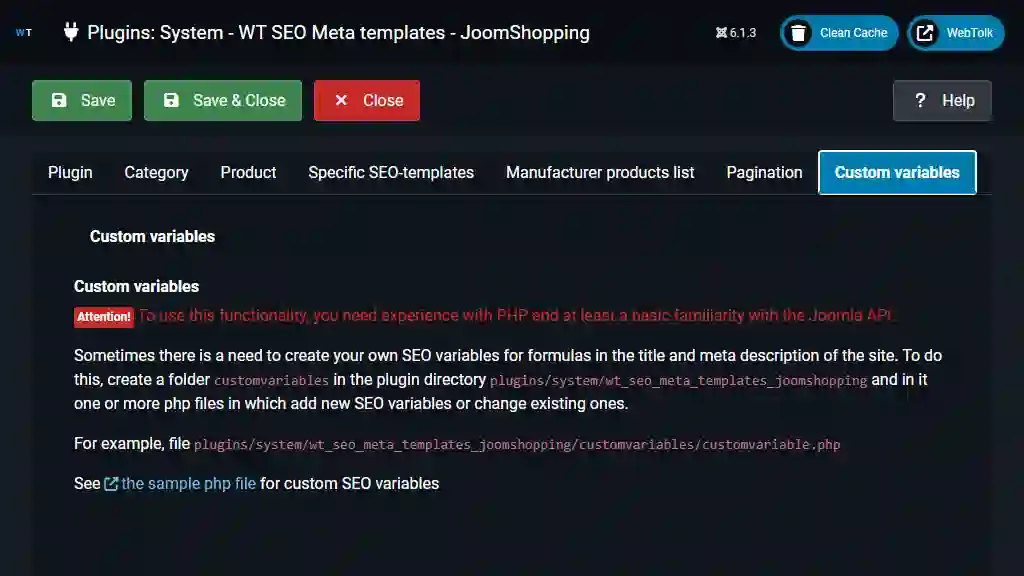Click the external link icon before sample php file
Viewport: 1024px width, 576px height.
pos(111,484)
